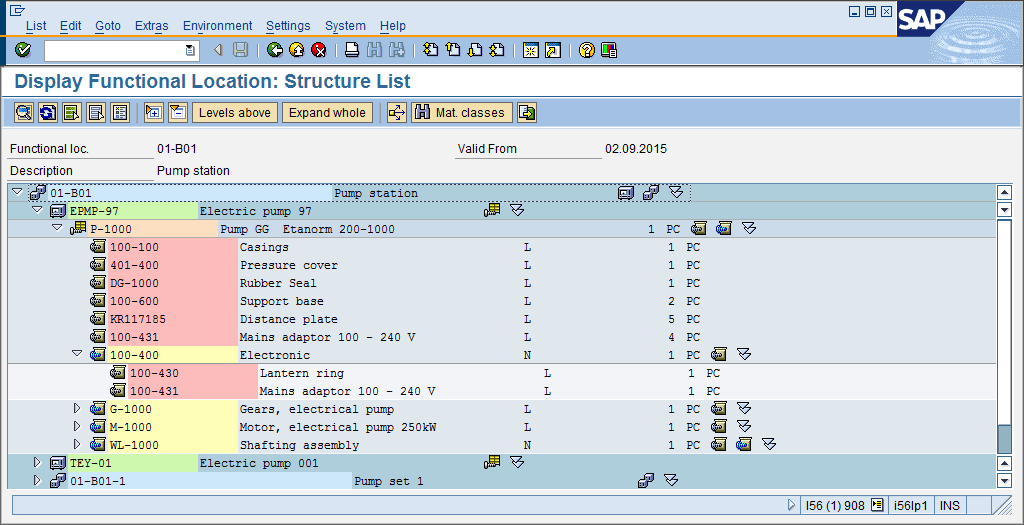1024x525 pixels.
Task: Open the List menu
Action: pyautogui.click(x=36, y=25)
